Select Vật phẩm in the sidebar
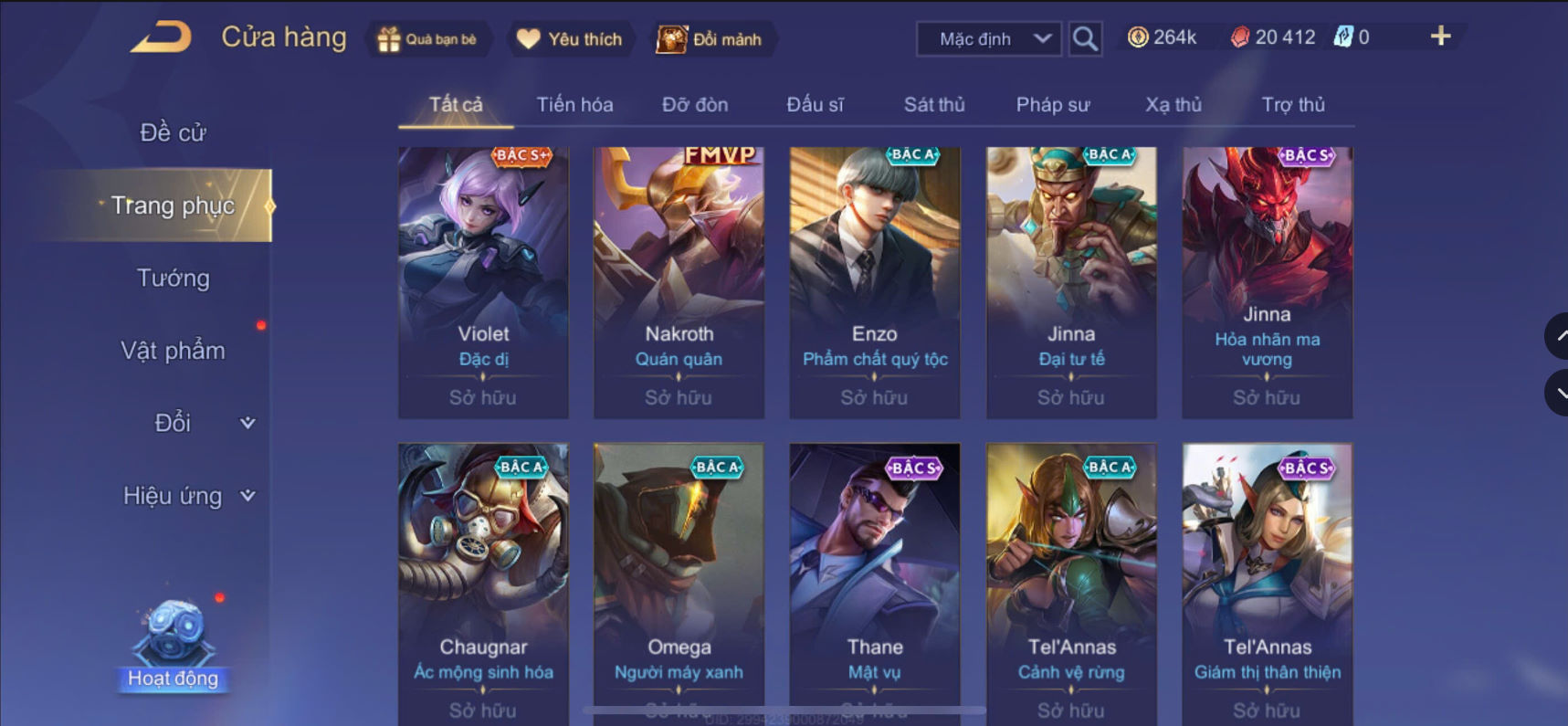This screenshot has height=726, width=1568. (174, 350)
